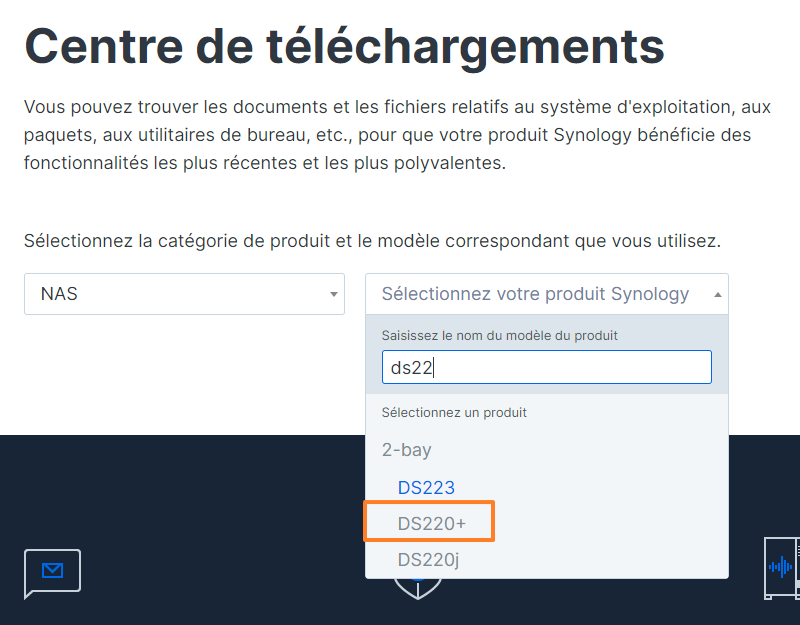Click the '2-bay' group header
Image resolution: width=800 pixels, height=625 pixels.
(x=407, y=450)
